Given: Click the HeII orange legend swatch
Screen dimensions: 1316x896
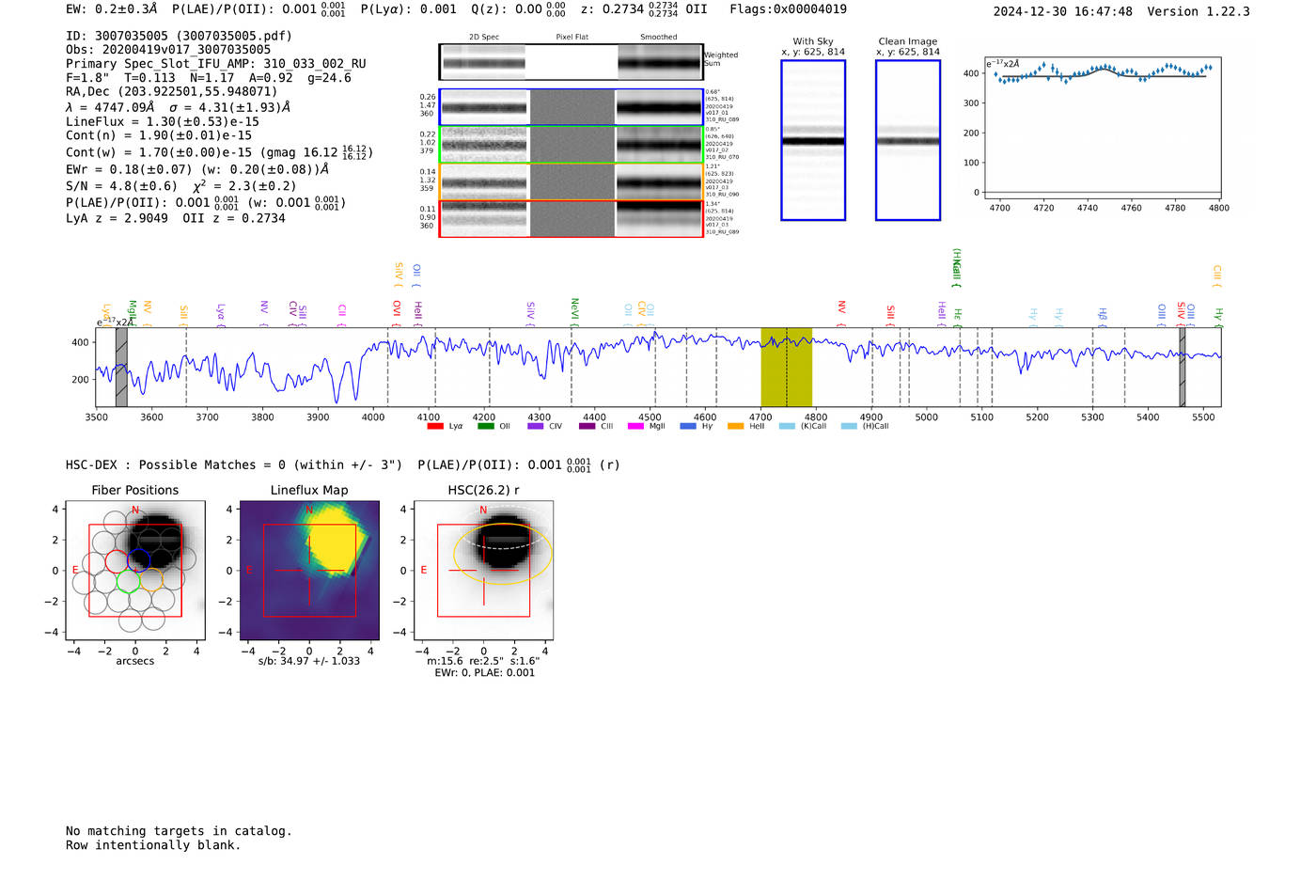Looking at the screenshot, I should [x=736, y=426].
